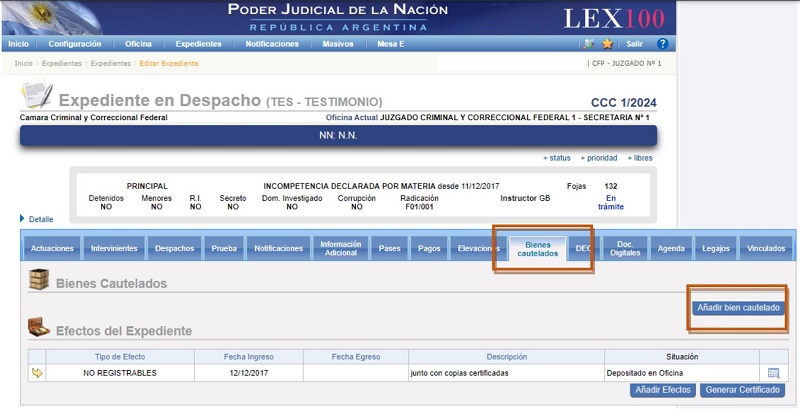Switch to the Agenda tab
The width and height of the screenshot is (800, 415).
671,248
